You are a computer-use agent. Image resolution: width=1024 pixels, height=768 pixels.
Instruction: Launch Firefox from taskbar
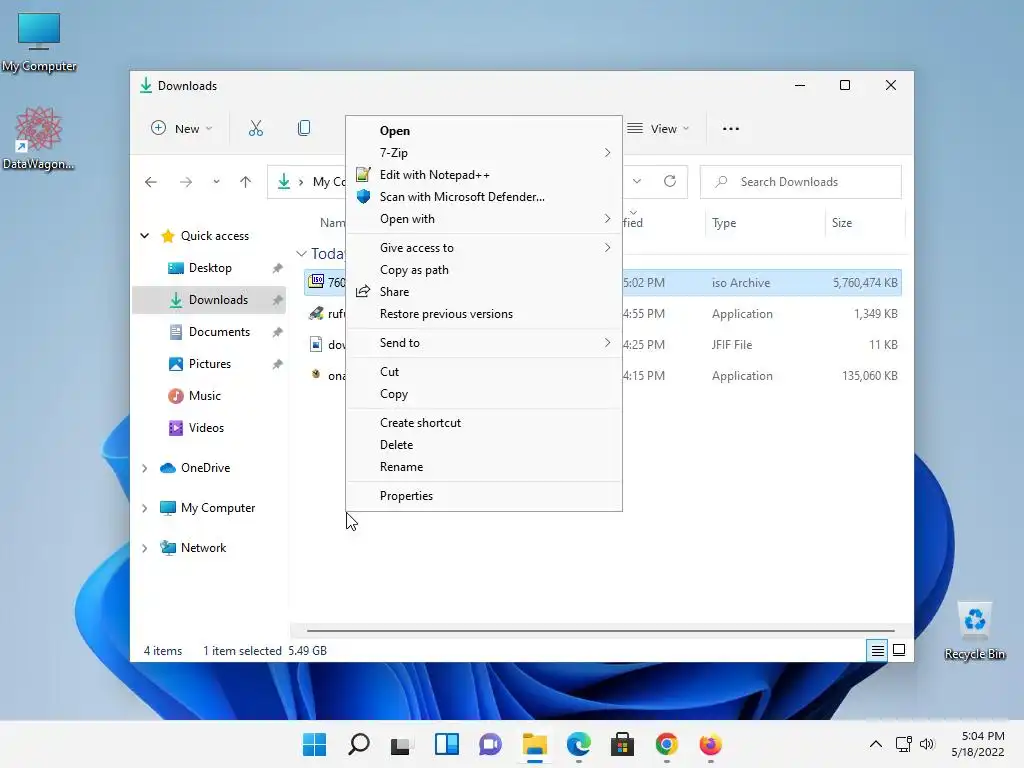point(711,744)
